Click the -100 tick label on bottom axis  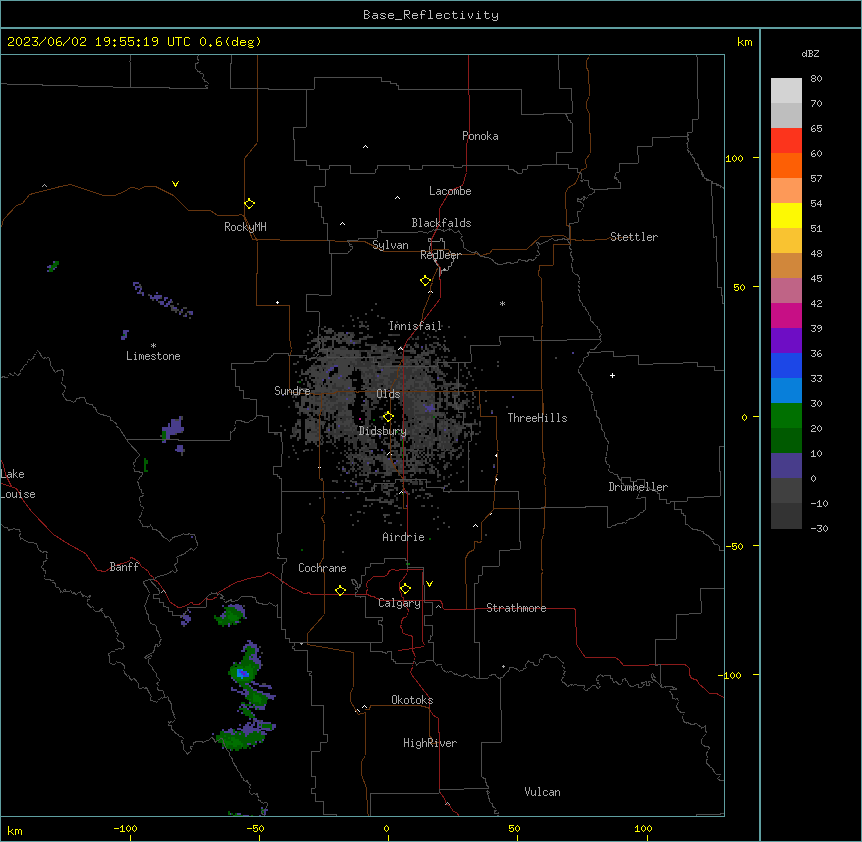pos(125,829)
